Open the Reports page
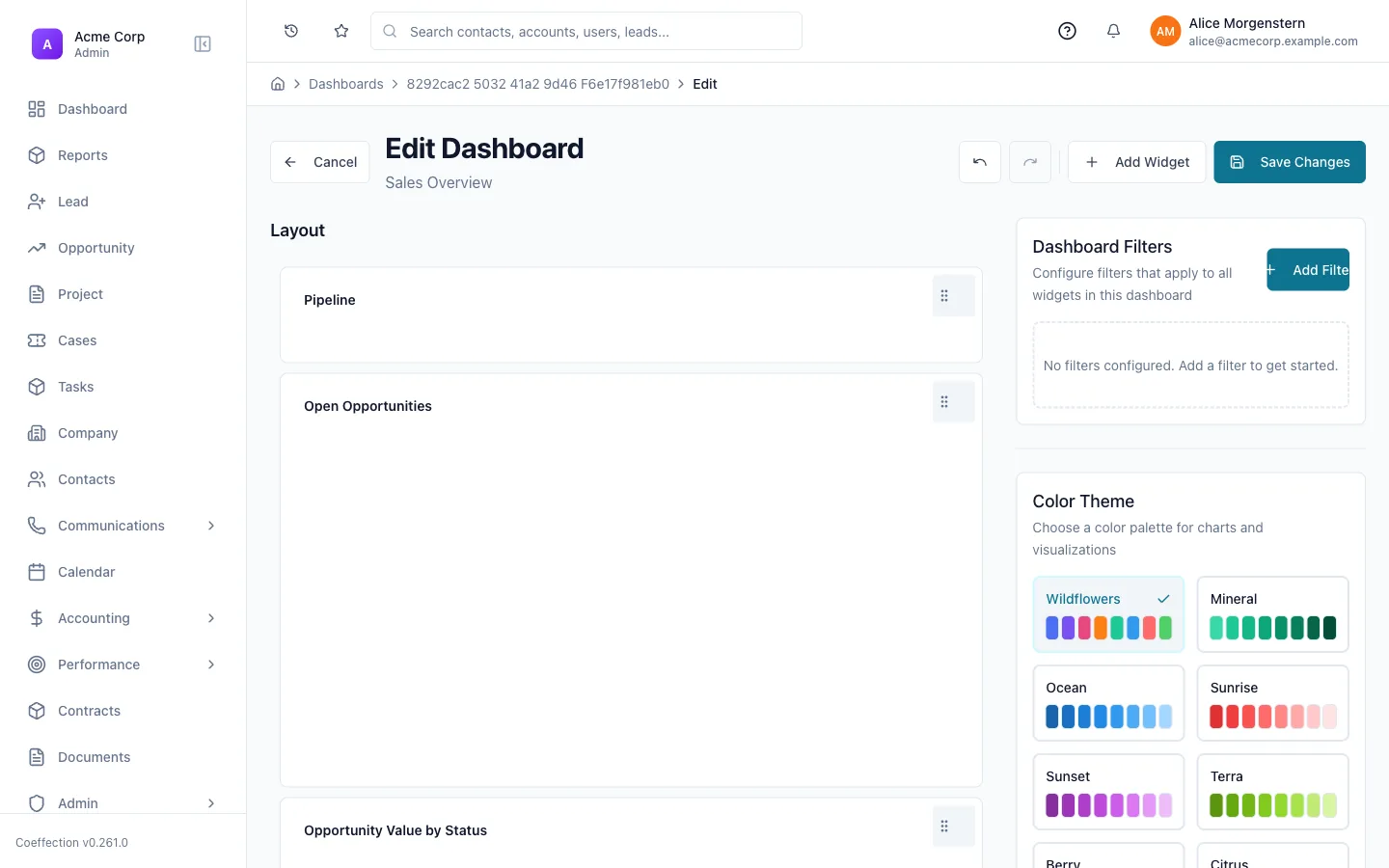 pyautogui.click(x=123, y=155)
